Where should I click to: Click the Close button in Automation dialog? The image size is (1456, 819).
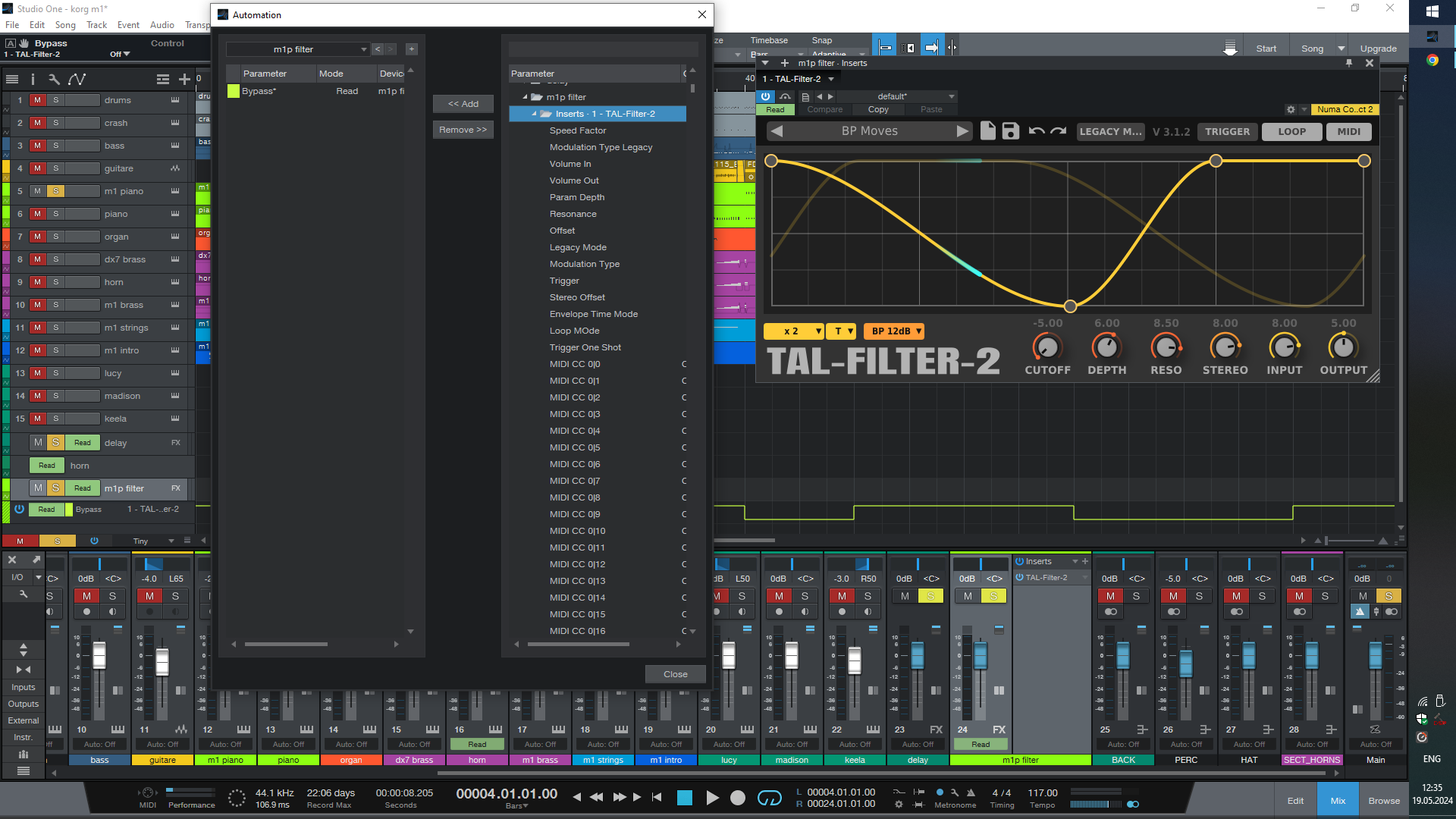[675, 674]
